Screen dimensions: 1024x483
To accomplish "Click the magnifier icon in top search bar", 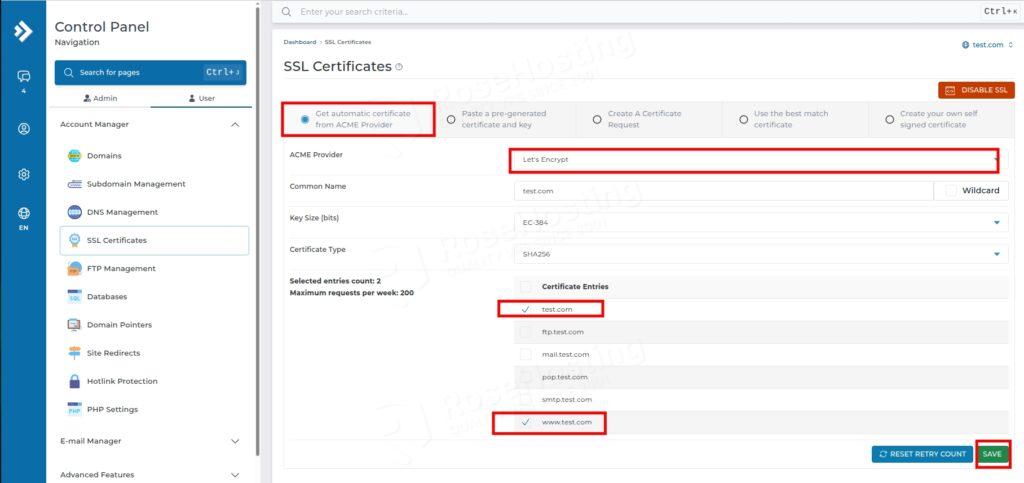I will tap(286, 12).
